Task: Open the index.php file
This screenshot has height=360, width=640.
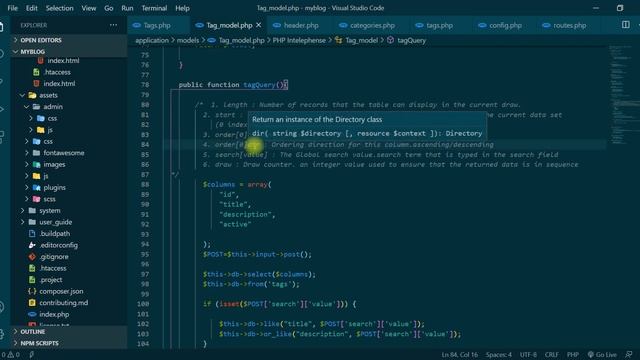Action: (54, 314)
